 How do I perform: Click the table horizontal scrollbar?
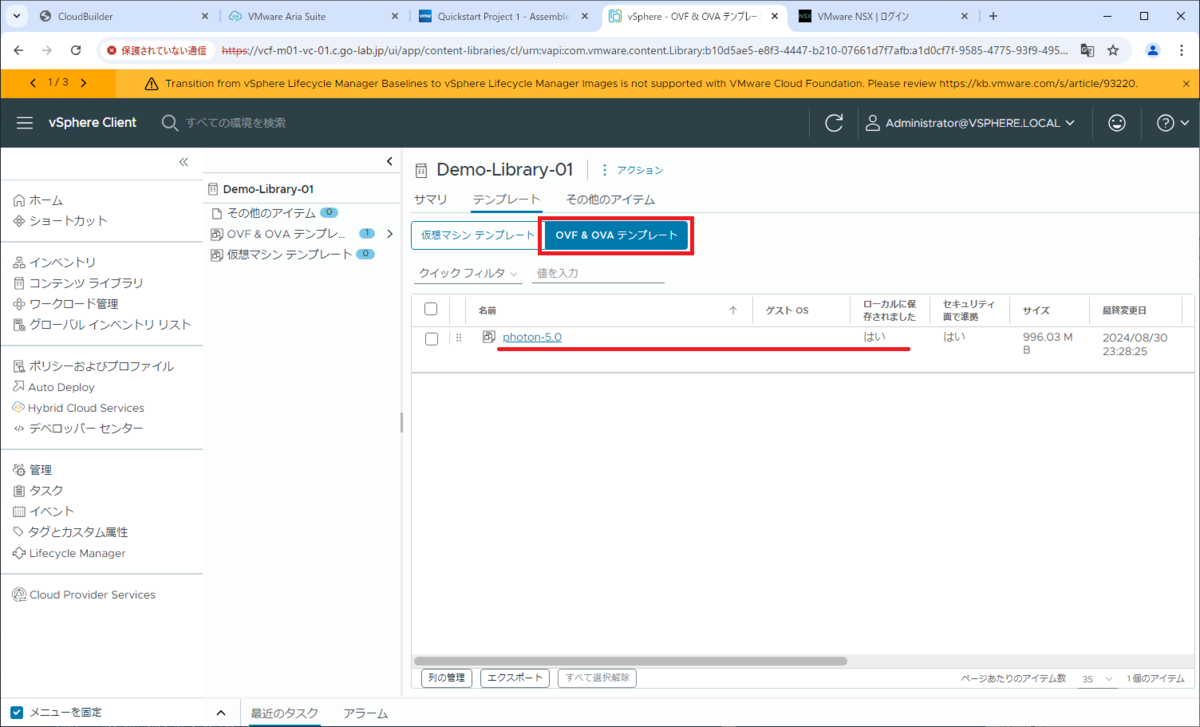[631, 661]
